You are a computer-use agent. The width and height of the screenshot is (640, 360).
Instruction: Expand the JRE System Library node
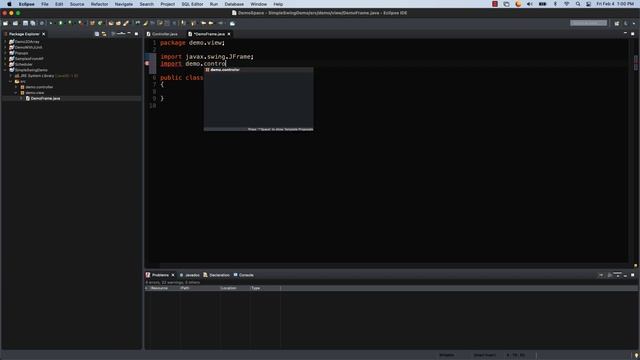[11, 76]
